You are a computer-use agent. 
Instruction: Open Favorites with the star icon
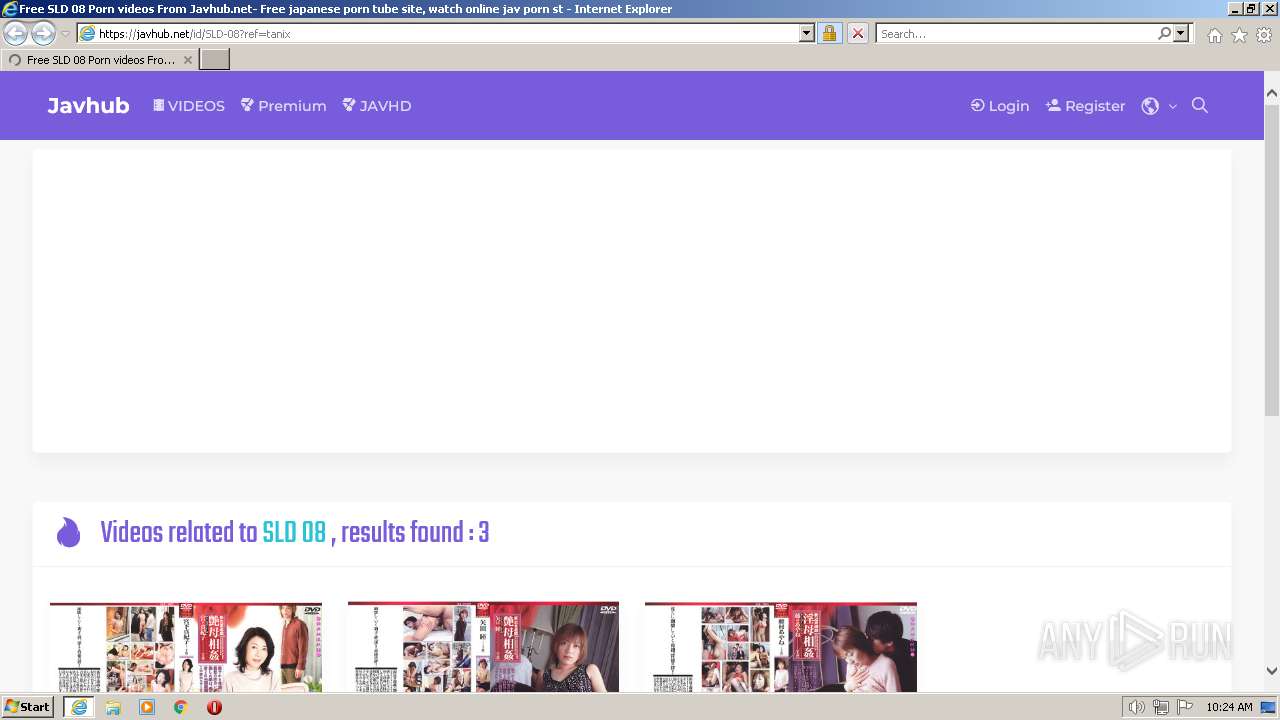coord(1239,35)
